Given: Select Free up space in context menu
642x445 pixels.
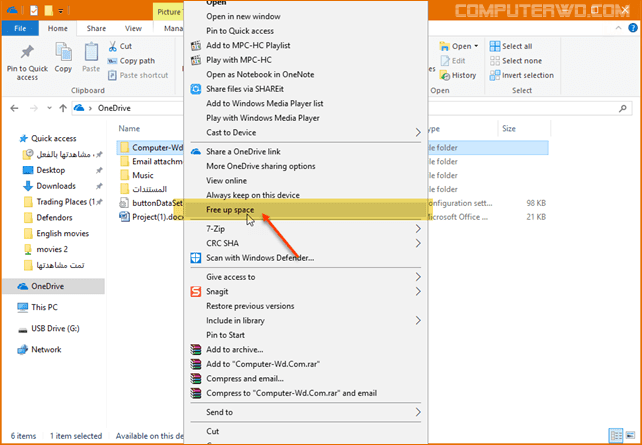Looking at the screenshot, I should (305, 210).
